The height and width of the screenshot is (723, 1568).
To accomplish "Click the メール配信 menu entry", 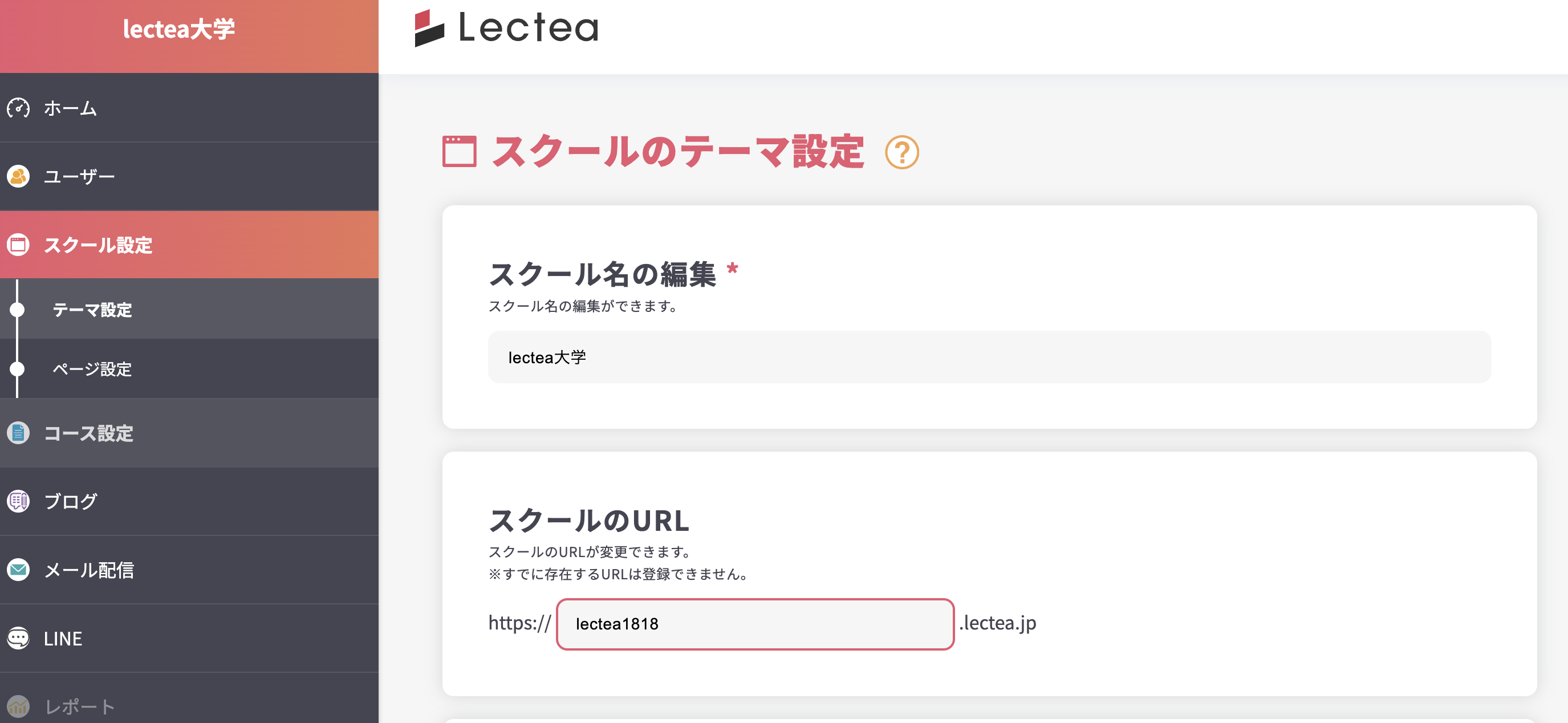I will (x=88, y=570).
